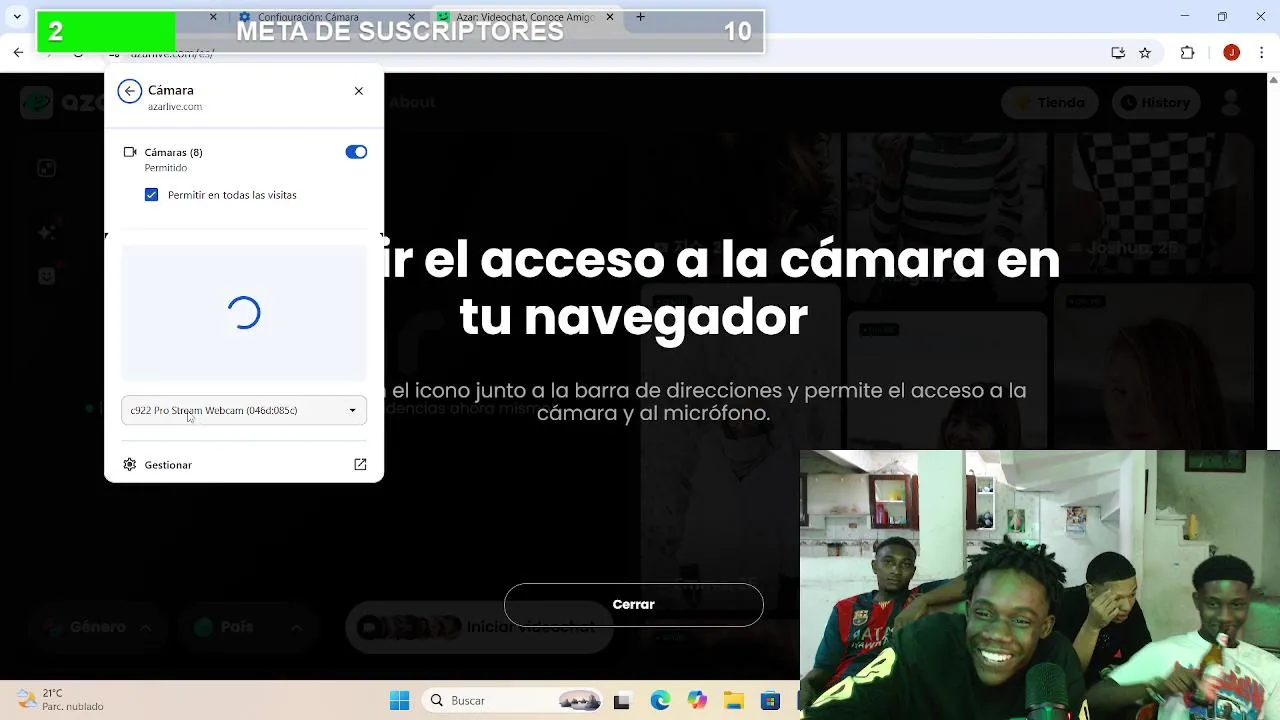Open the weather widget showing 21°C

[60, 700]
